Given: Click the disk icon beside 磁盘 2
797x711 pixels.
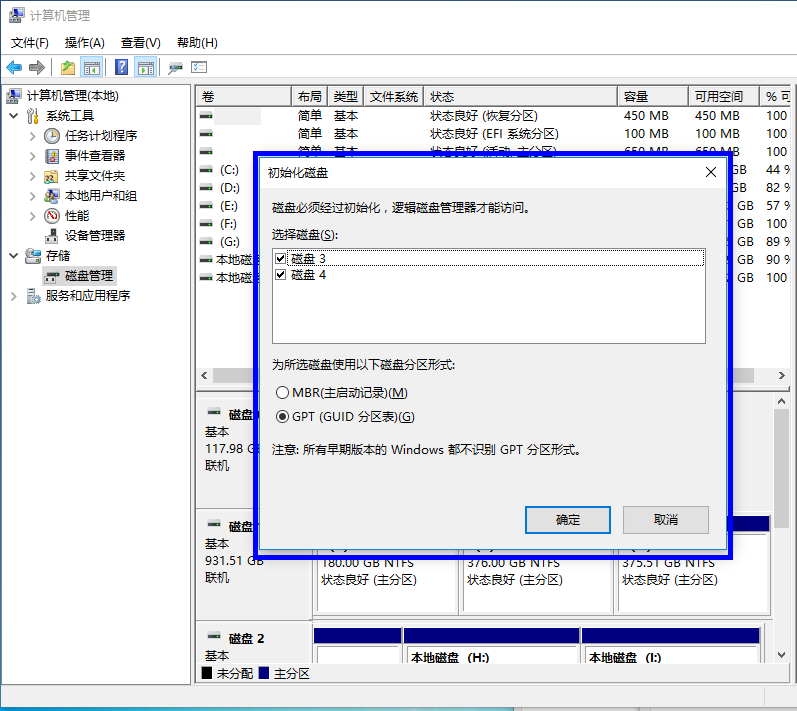Looking at the screenshot, I should point(214,636).
